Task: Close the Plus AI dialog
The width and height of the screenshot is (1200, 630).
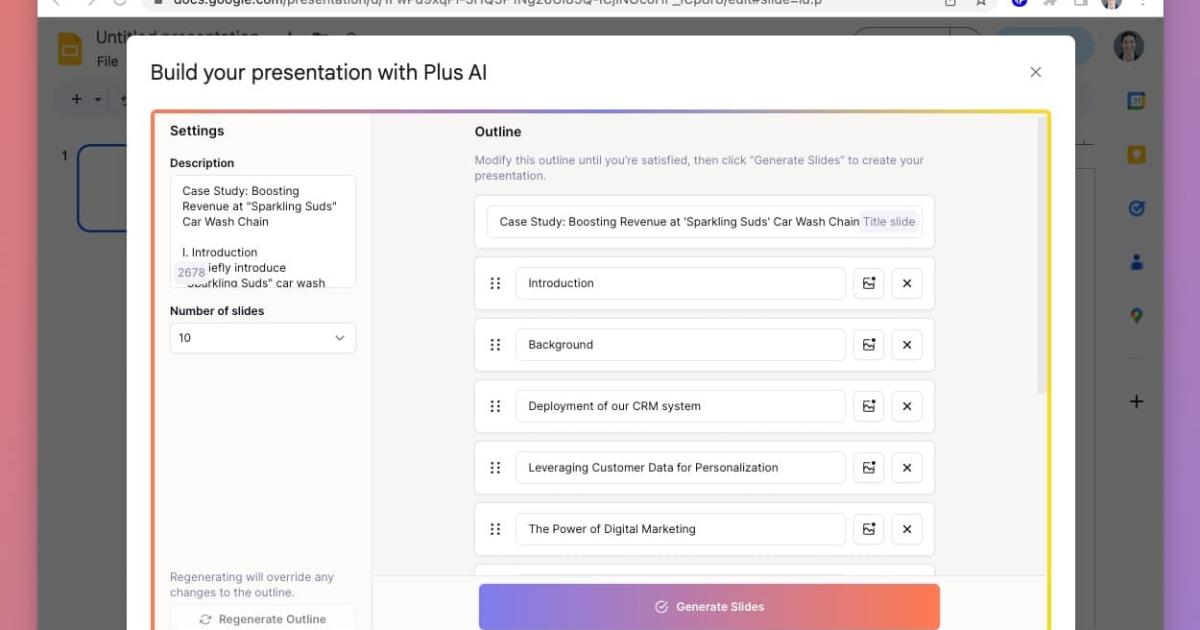Action: click(x=1036, y=72)
